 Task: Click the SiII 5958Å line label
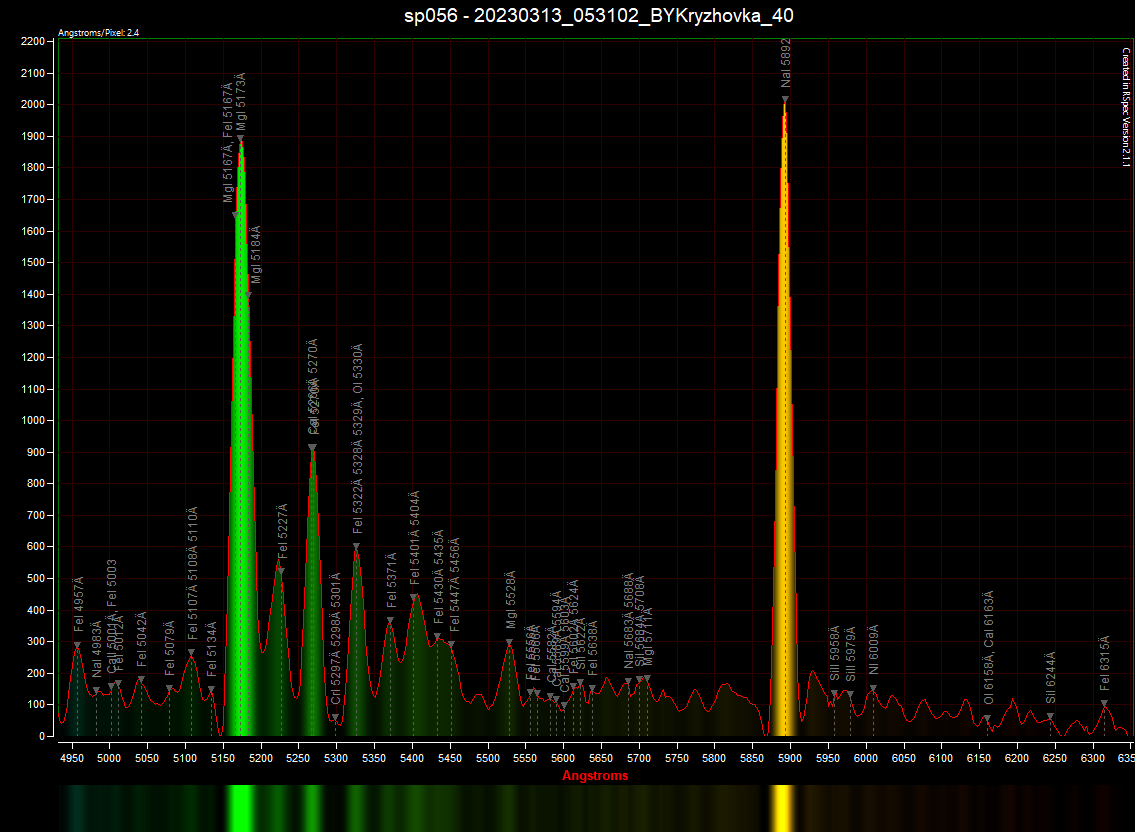(835, 654)
